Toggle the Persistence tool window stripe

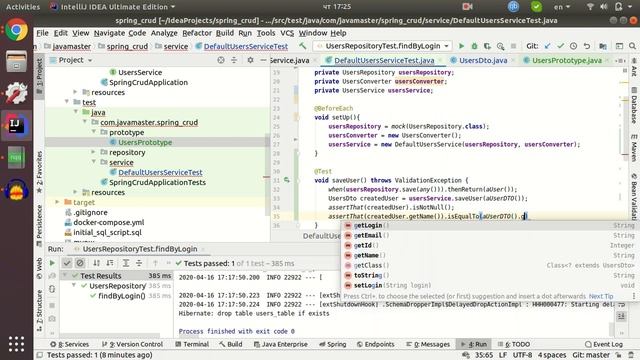(x=39, y=226)
